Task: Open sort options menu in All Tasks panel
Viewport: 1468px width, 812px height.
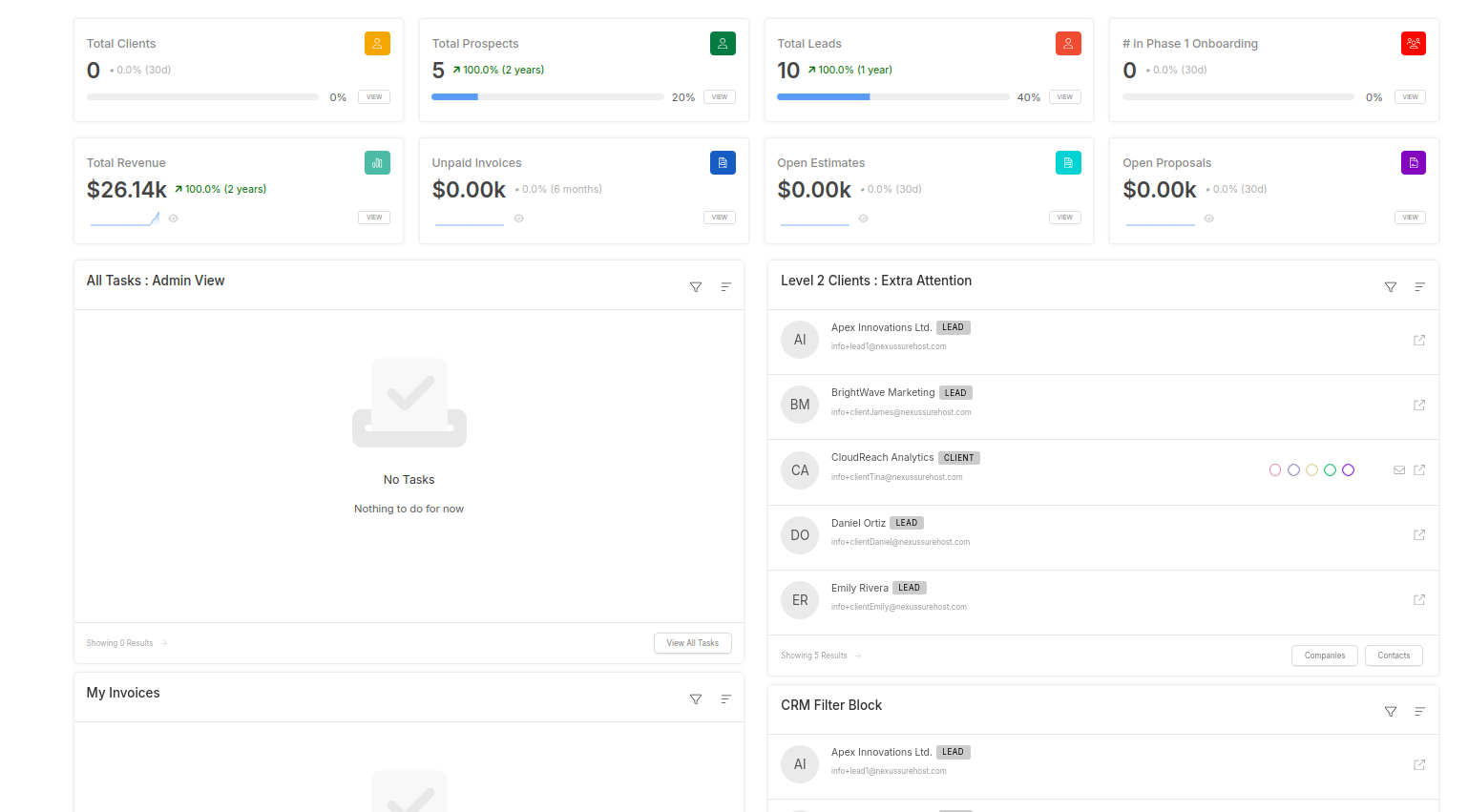Action: click(x=725, y=287)
